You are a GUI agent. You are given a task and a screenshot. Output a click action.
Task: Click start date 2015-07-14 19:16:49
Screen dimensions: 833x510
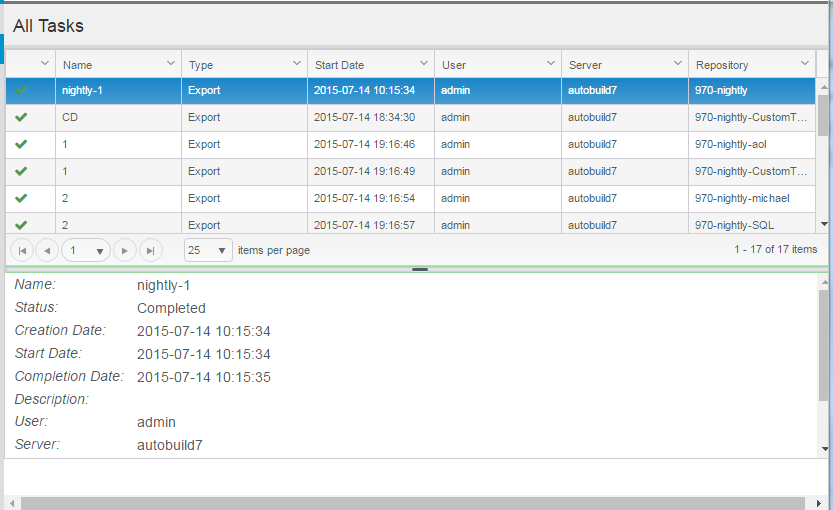coord(364,172)
